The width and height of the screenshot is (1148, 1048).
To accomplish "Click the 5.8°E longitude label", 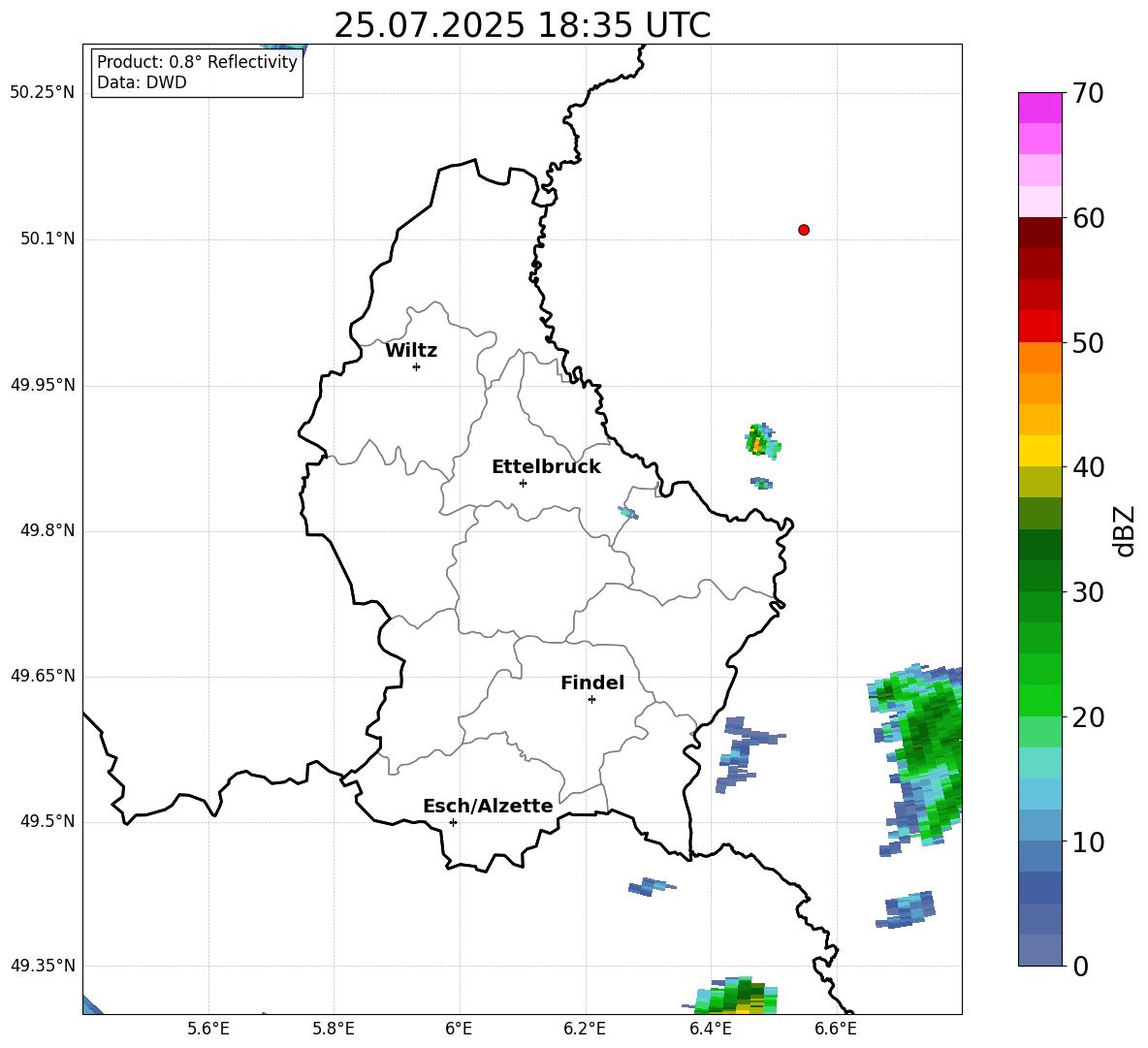I will tap(334, 1029).
